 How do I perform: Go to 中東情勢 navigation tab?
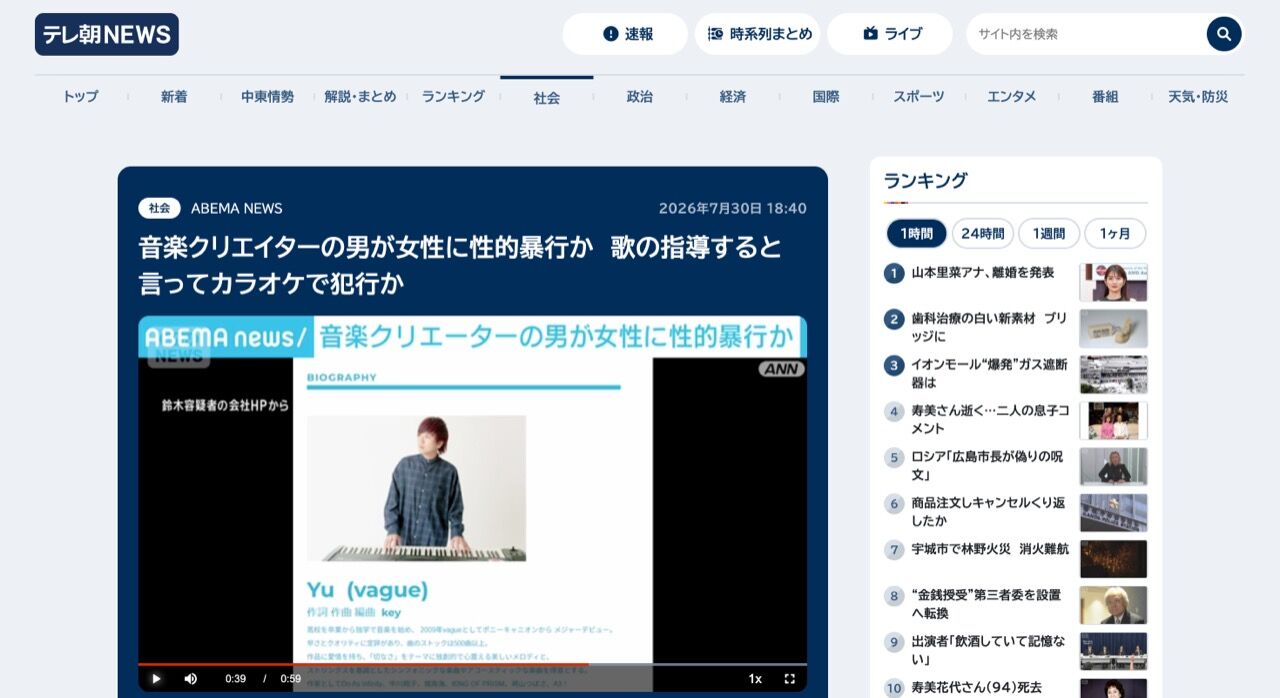(x=267, y=97)
